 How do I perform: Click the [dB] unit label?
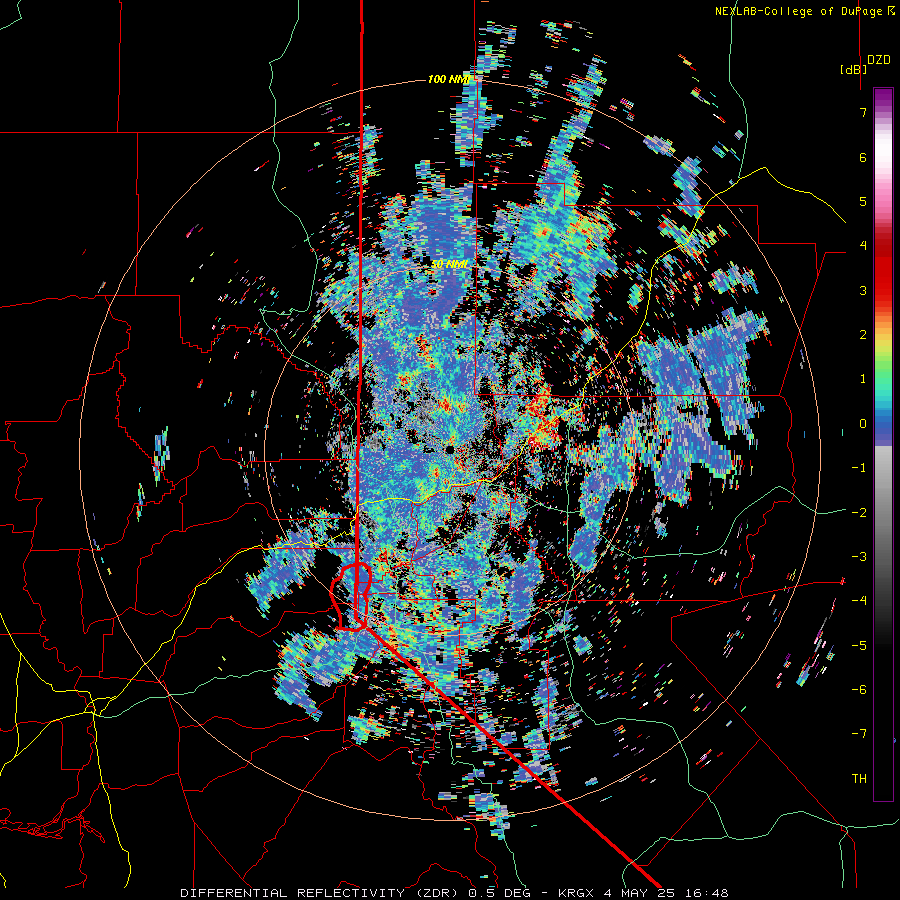point(853,69)
